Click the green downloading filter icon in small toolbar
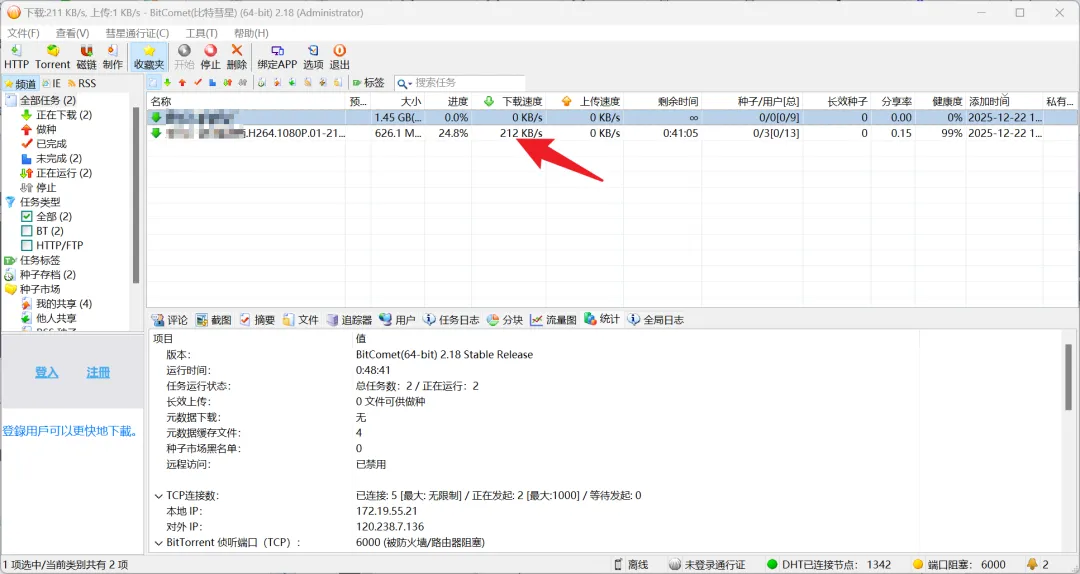The height and width of the screenshot is (574, 1080). (x=167, y=83)
